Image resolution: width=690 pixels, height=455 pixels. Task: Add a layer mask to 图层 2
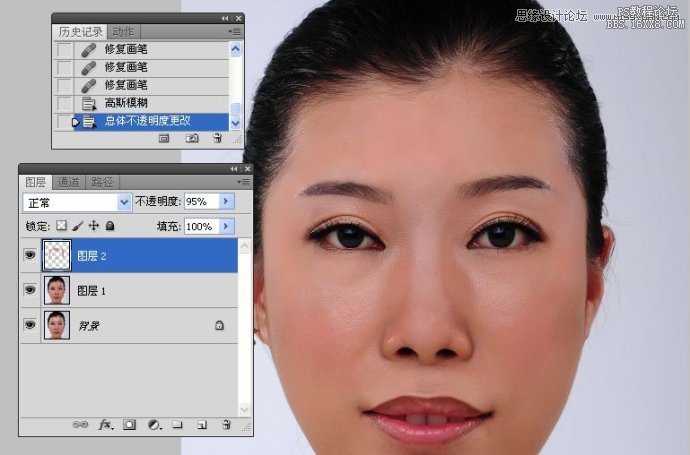[x=129, y=424]
